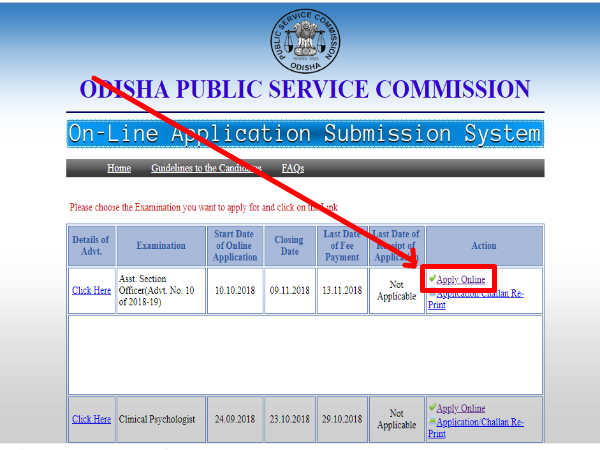Viewport: 600px width, 450px height.
Task: Click 'Action' column header
Action: point(484,246)
